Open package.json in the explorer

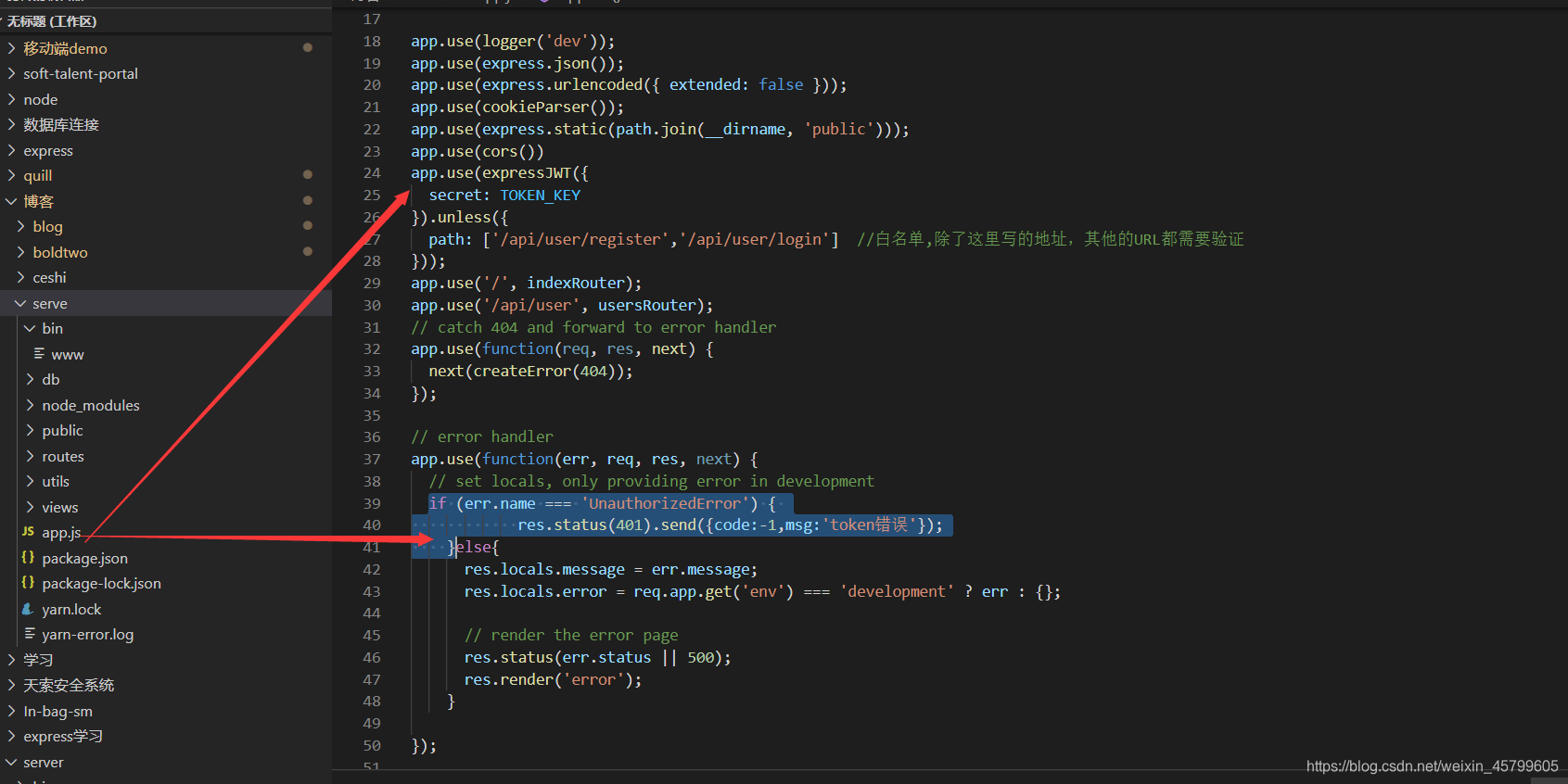click(84, 558)
